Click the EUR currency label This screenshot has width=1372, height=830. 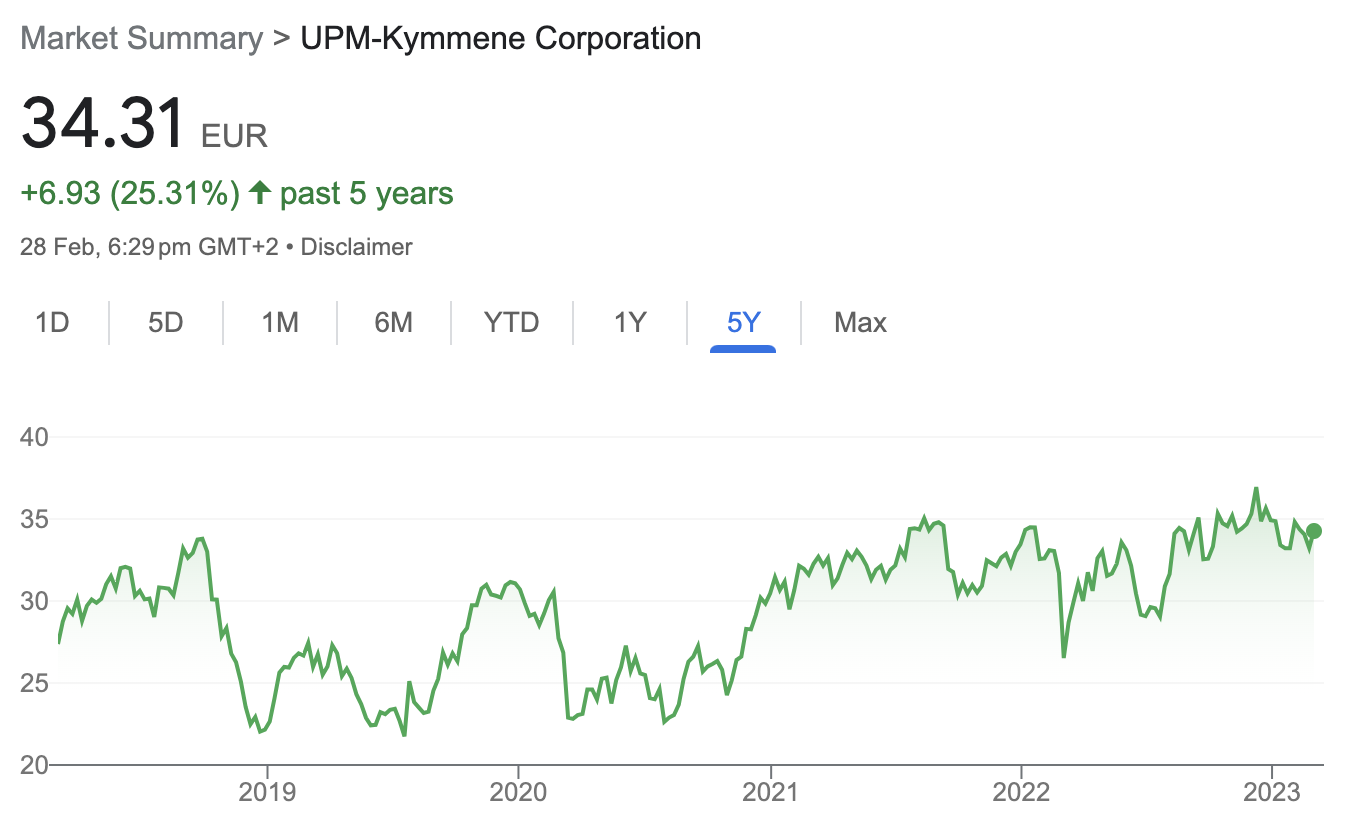pyautogui.click(x=235, y=135)
